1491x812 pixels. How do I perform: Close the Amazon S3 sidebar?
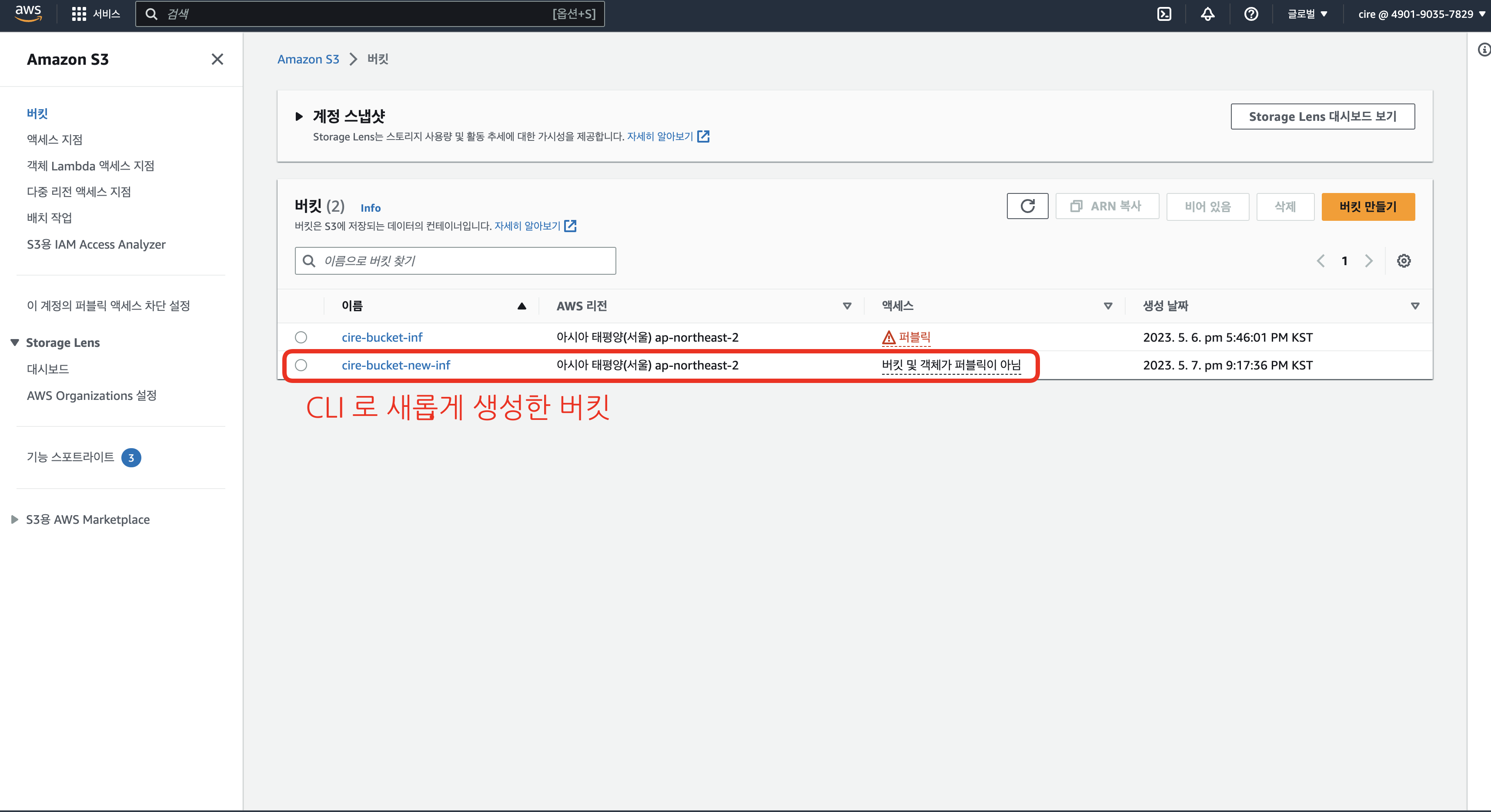pos(217,59)
